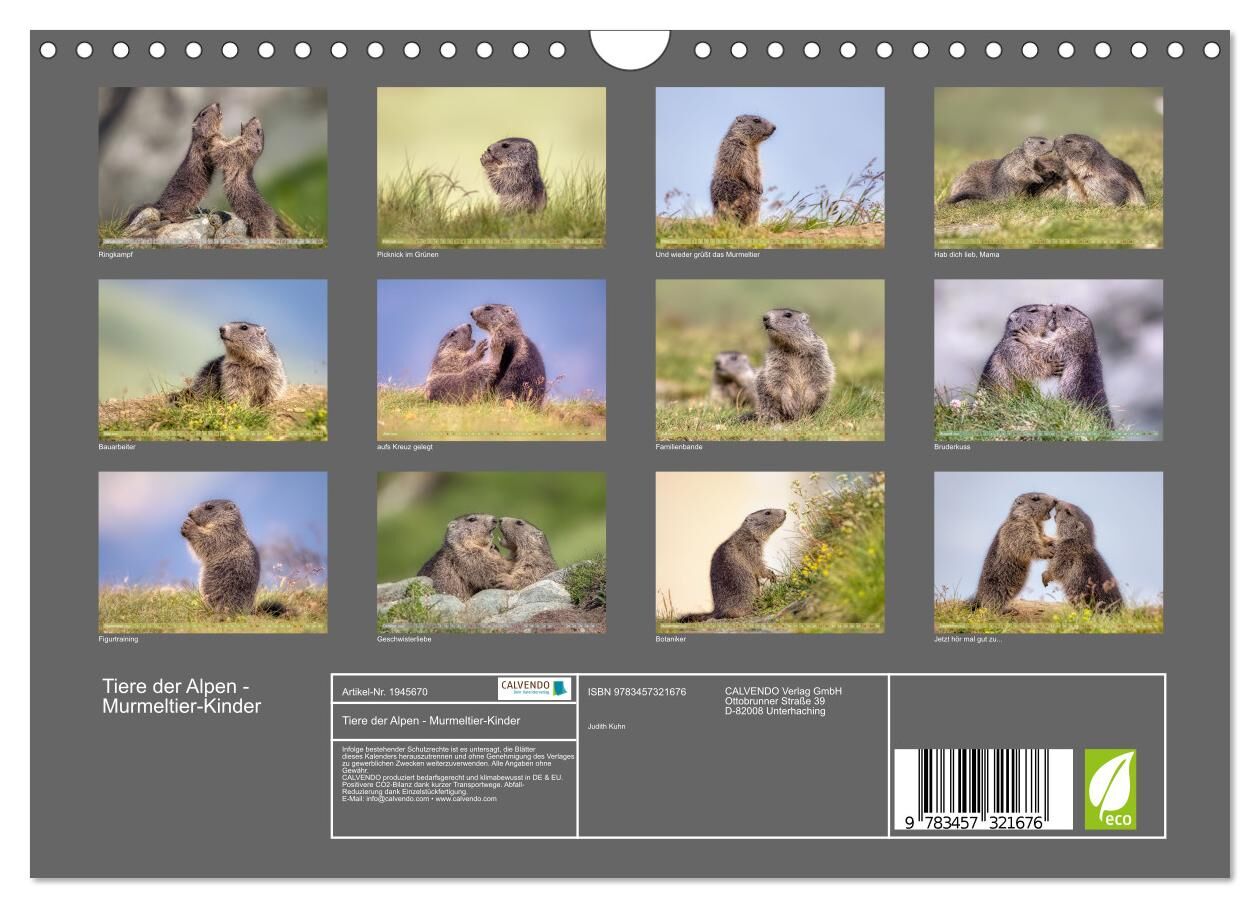Image resolution: width=1260 pixels, height=908 pixels.
Task: Select the 'Picknick im Grünen' thumbnail
Action: [490, 167]
